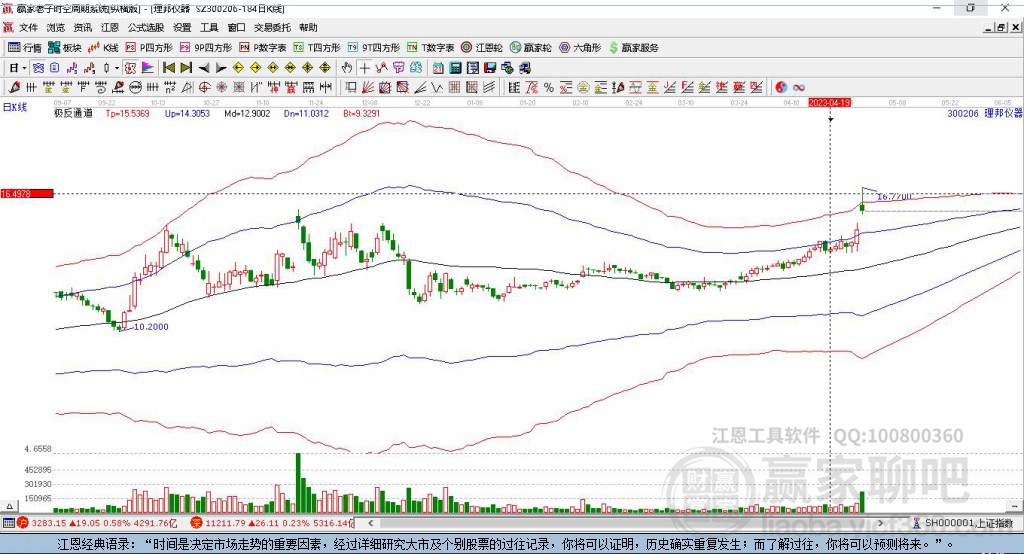Step chart left with black arrow
Viewport: 1024px width, 554px height.
(x=204, y=68)
